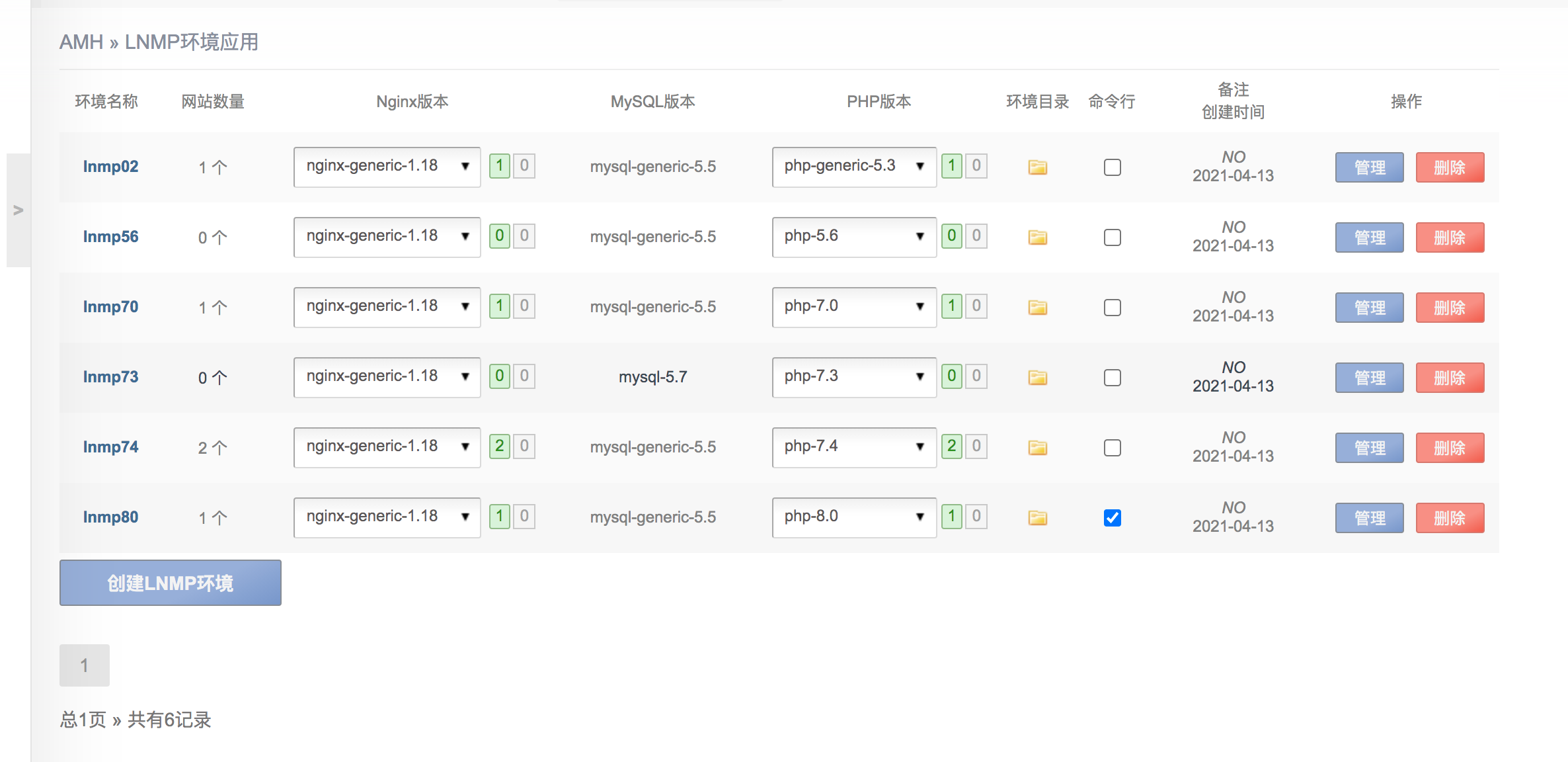Click blue 管理 button for lnmp74
The image size is (1568, 762).
tap(1369, 448)
